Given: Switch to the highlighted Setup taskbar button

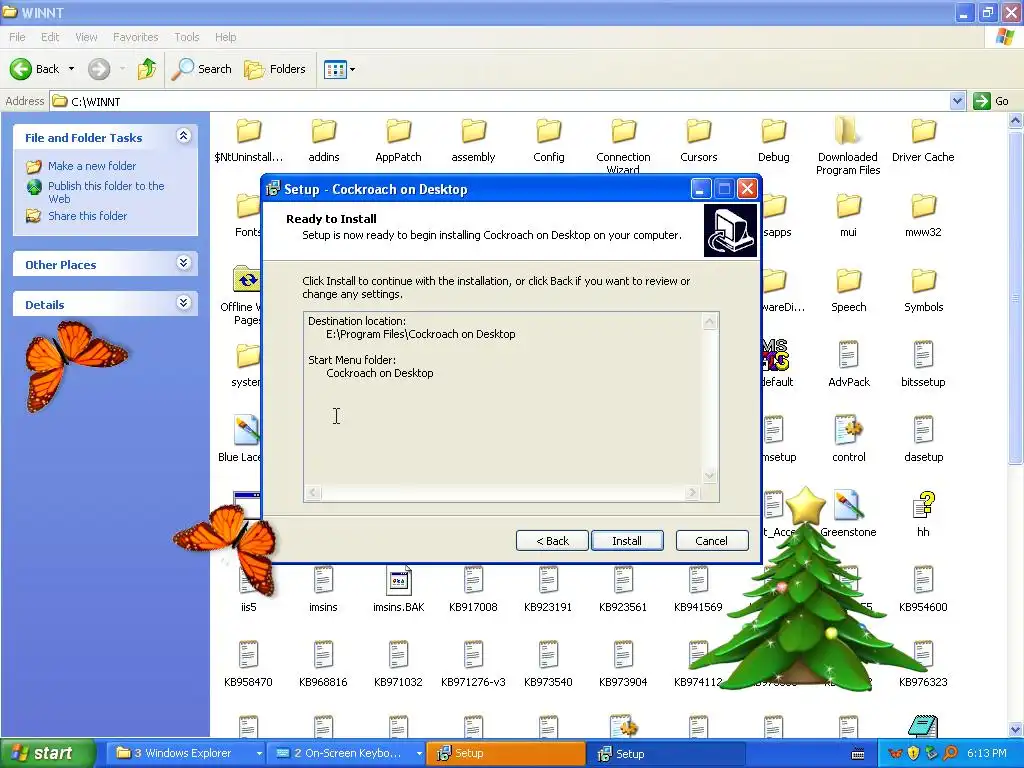Looking at the screenshot, I should tap(506, 754).
